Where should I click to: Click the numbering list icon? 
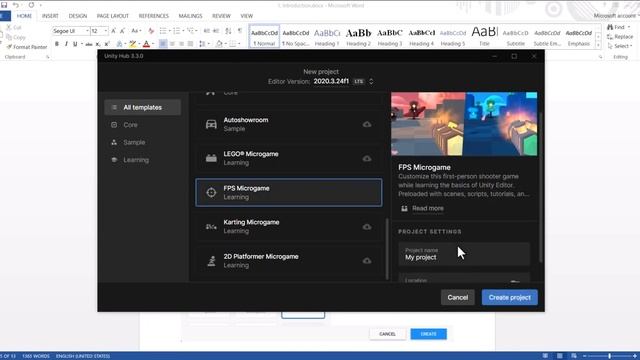[176, 31]
